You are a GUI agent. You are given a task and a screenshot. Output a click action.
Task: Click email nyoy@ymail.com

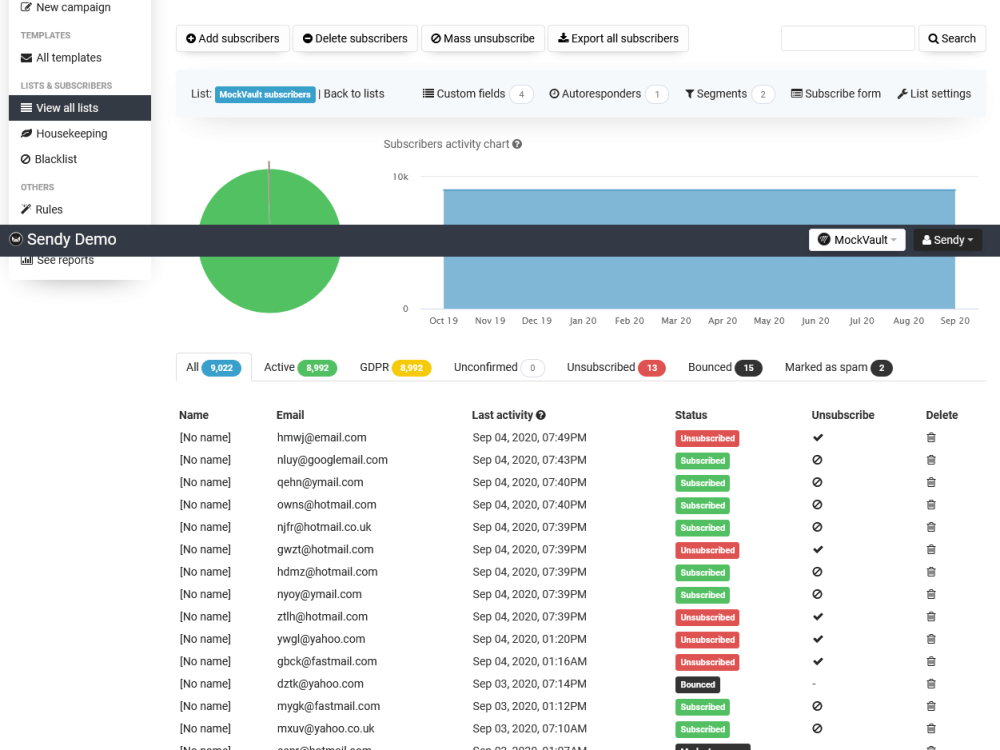tap(319, 594)
